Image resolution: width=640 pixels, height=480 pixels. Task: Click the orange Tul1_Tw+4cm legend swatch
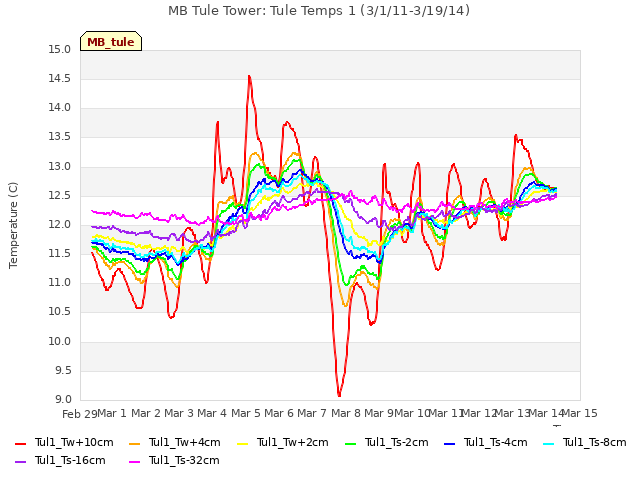134,444
